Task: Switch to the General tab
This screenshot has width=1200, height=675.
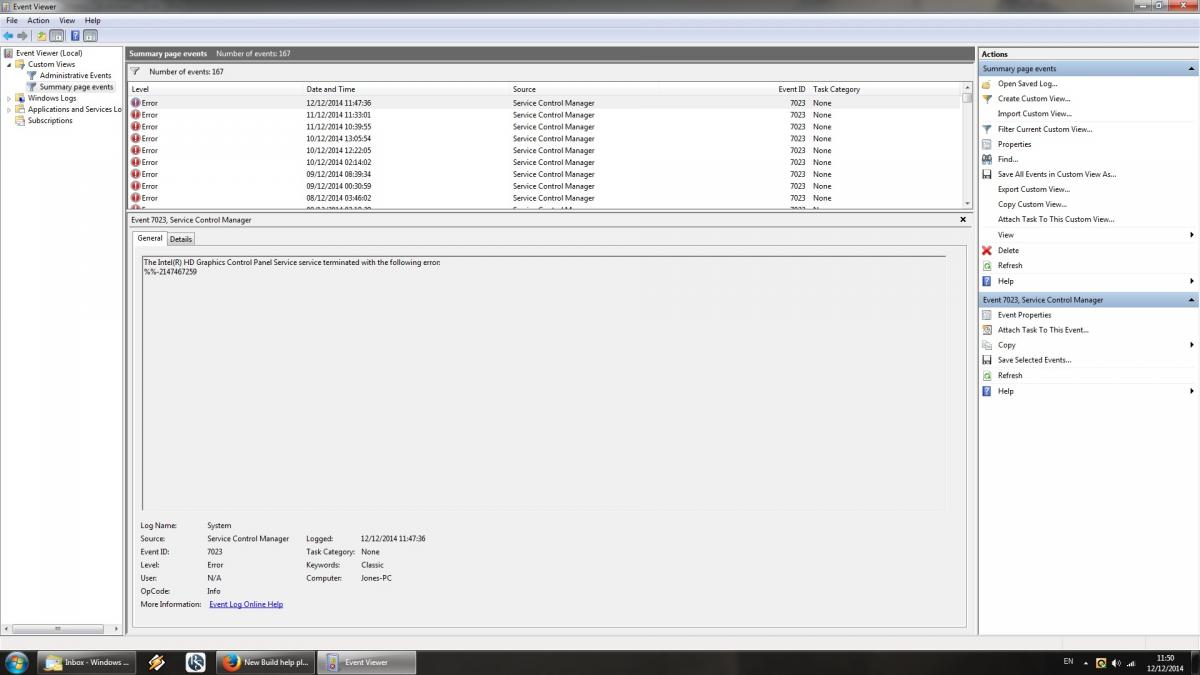Action: [x=150, y=238]
